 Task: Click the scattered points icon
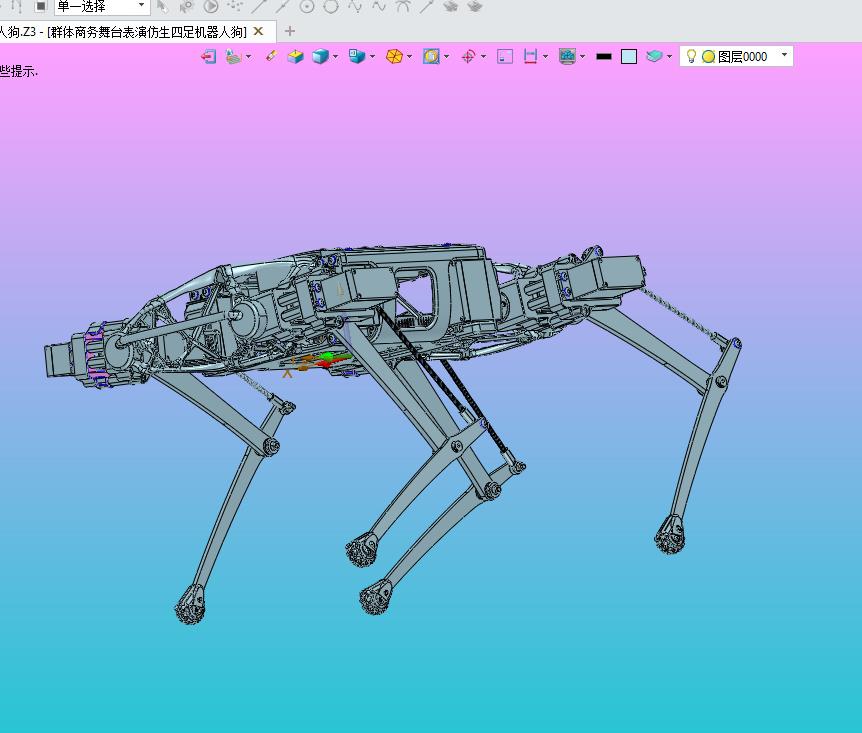click(235, 6)
